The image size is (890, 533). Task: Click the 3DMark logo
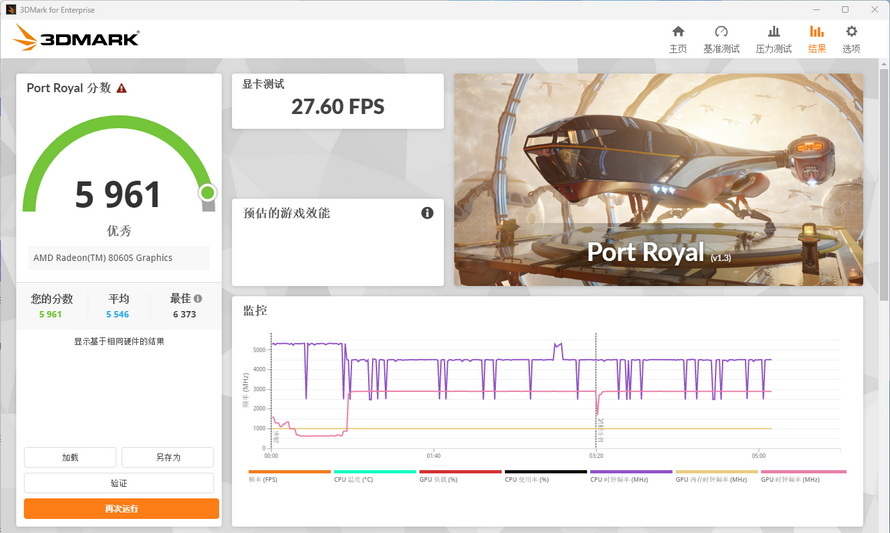point(75,38)
